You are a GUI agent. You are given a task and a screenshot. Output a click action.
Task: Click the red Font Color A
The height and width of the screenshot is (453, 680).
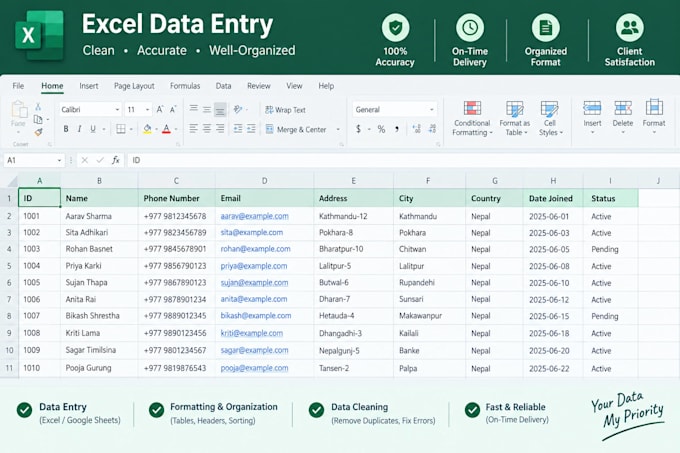coord(166,129)
